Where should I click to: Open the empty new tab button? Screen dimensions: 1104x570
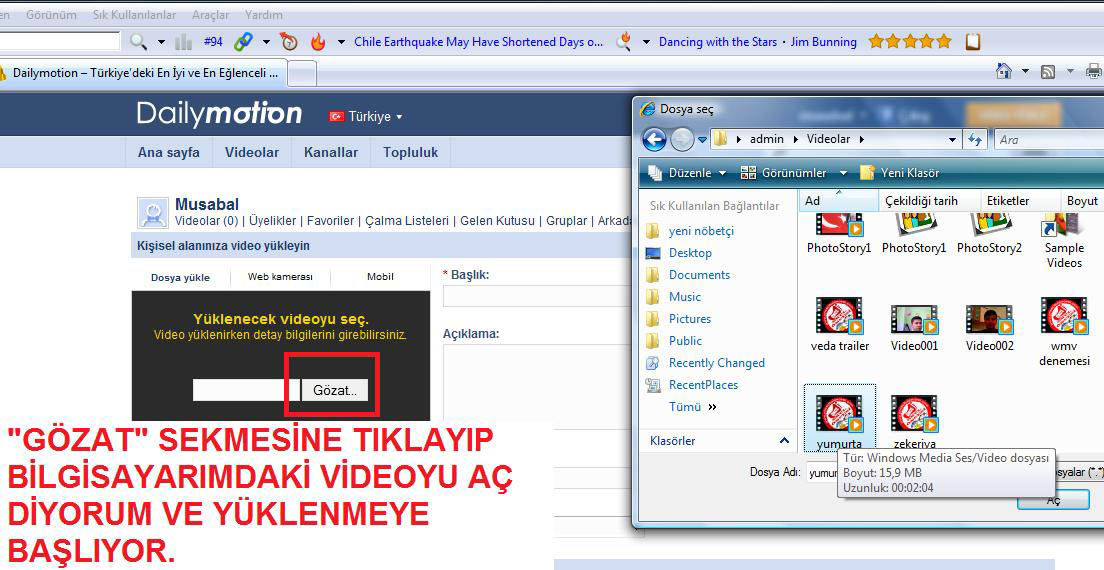point(302,73)
